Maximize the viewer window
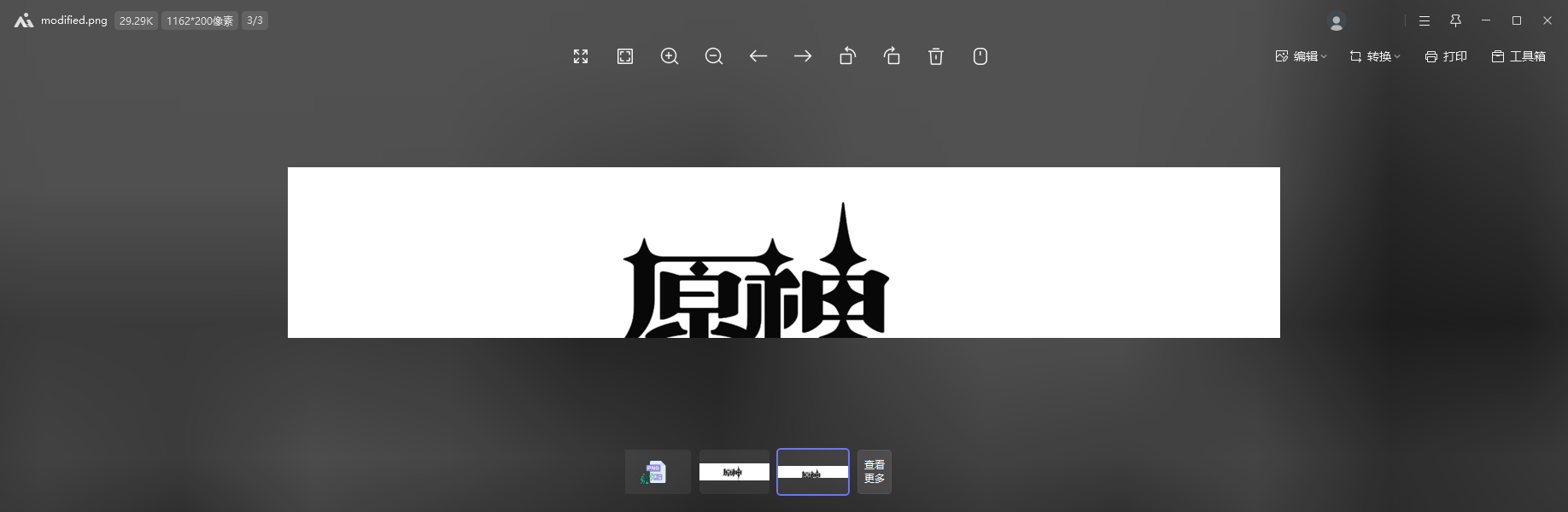Screen dimensions: 1568x512 [x=1517, y=20]
